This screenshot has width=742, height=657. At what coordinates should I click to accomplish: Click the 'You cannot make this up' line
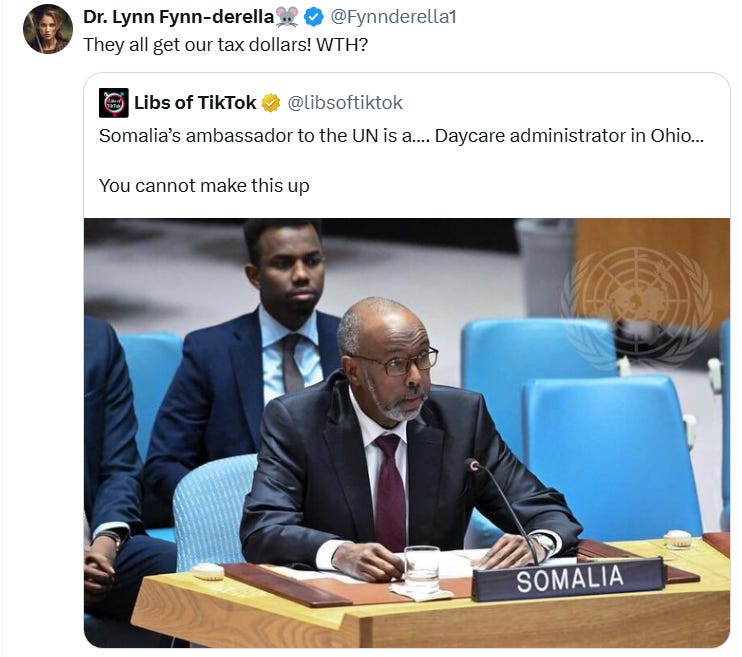click(x=204, y=186)
